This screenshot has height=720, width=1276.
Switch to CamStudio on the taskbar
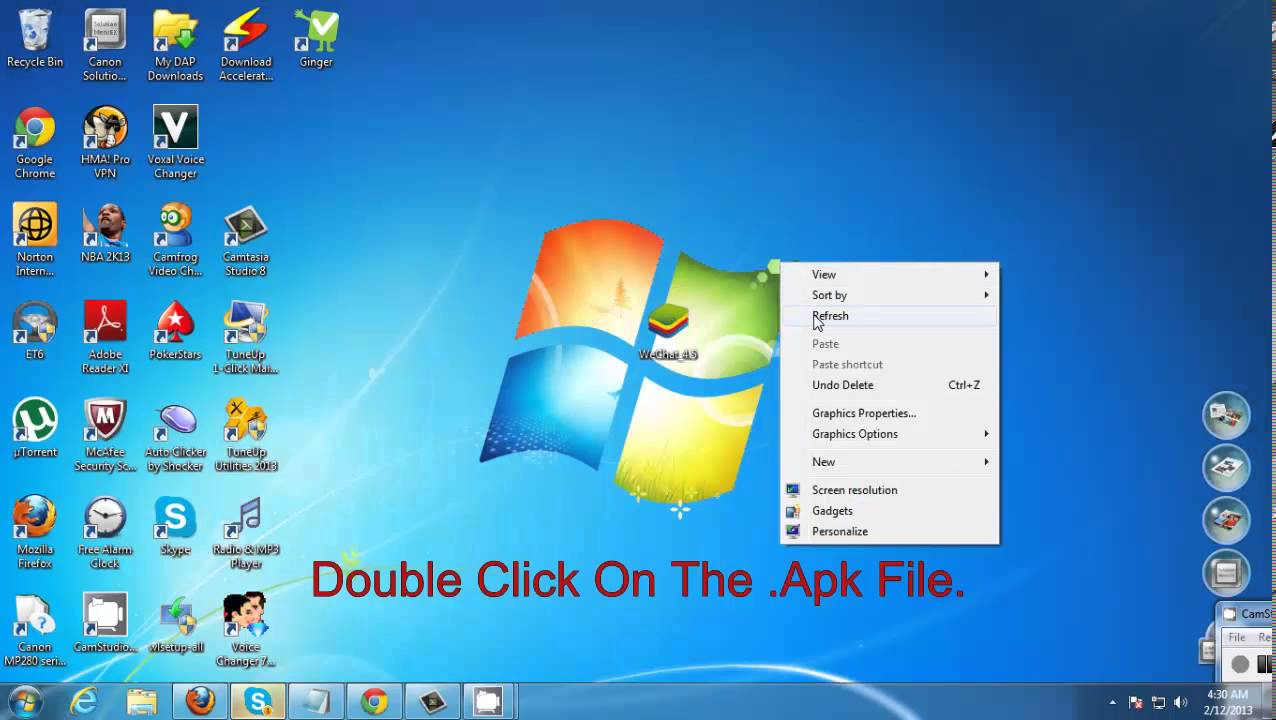click(488, 702)
